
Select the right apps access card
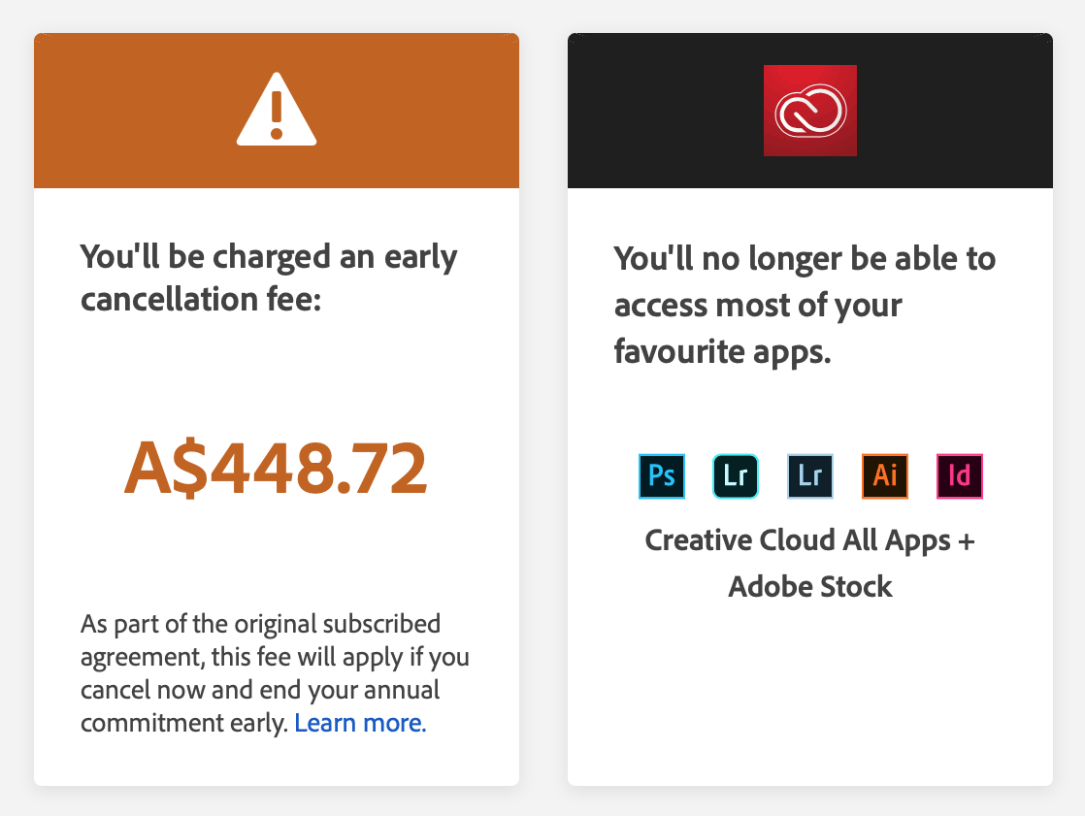pyautogui.click(x=809, y=408)
